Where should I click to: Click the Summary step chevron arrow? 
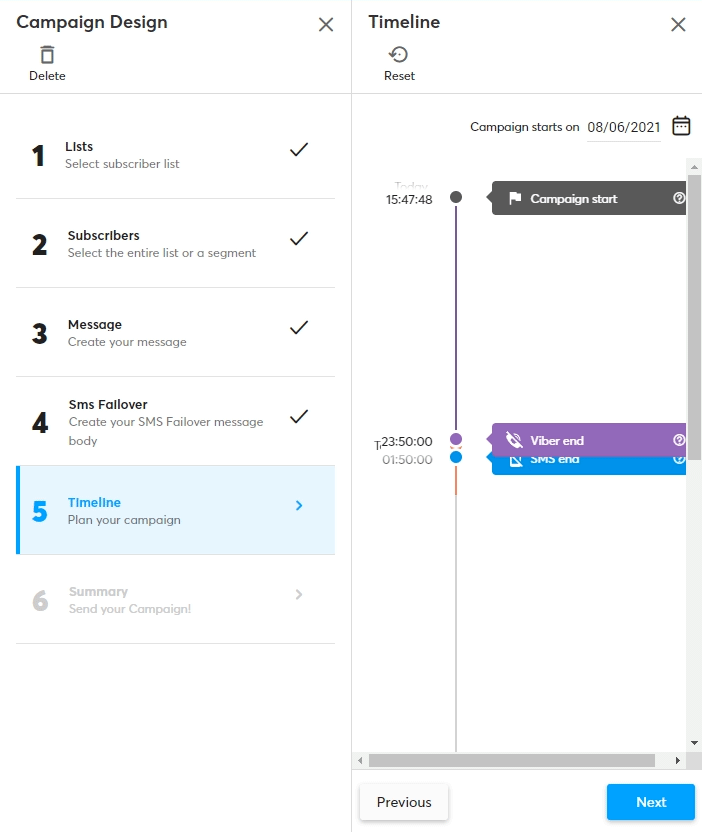(299, 595)
